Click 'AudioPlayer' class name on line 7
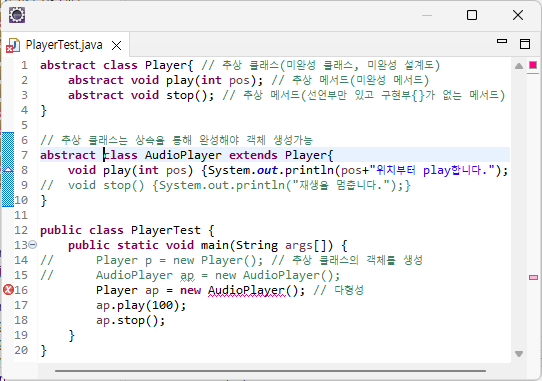The height and width of the screenshot is (381, 542). point(183,155)
